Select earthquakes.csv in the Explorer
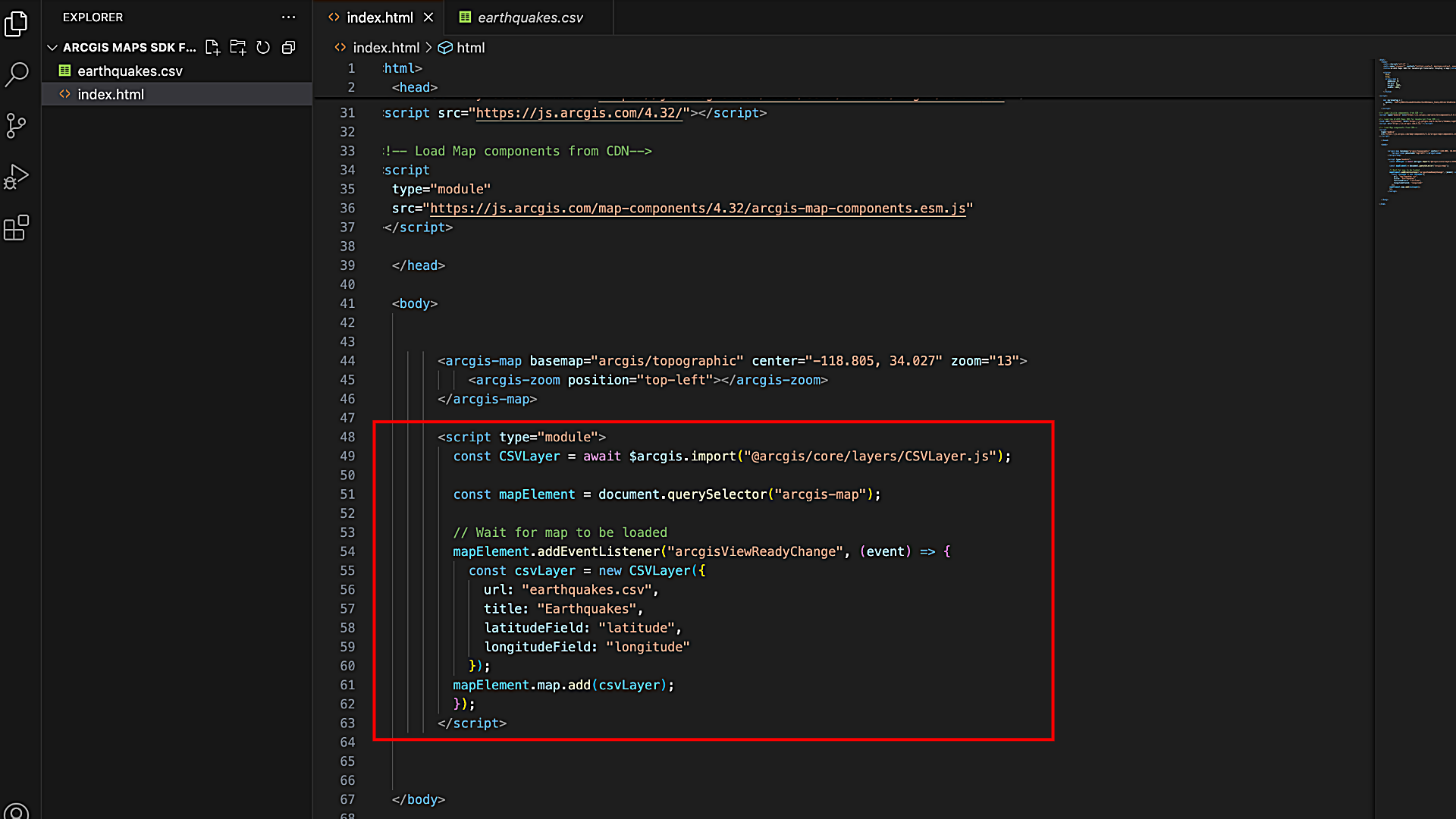Image resolution: width=1456 pixels, height=819 pixels. [x=130, y=71]
